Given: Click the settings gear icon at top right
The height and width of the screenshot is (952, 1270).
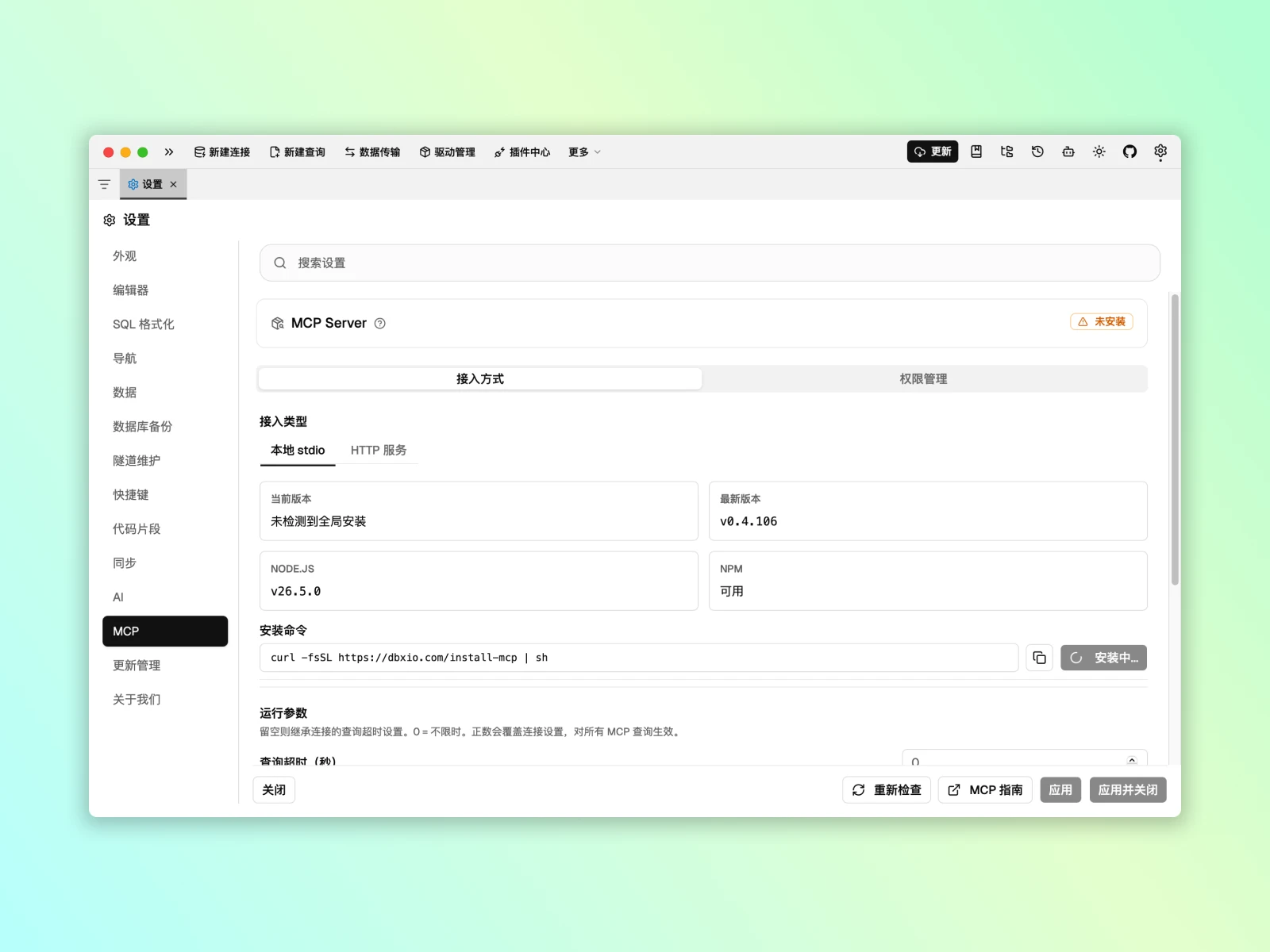Looking at the screenshot, I should (1160, 152).
